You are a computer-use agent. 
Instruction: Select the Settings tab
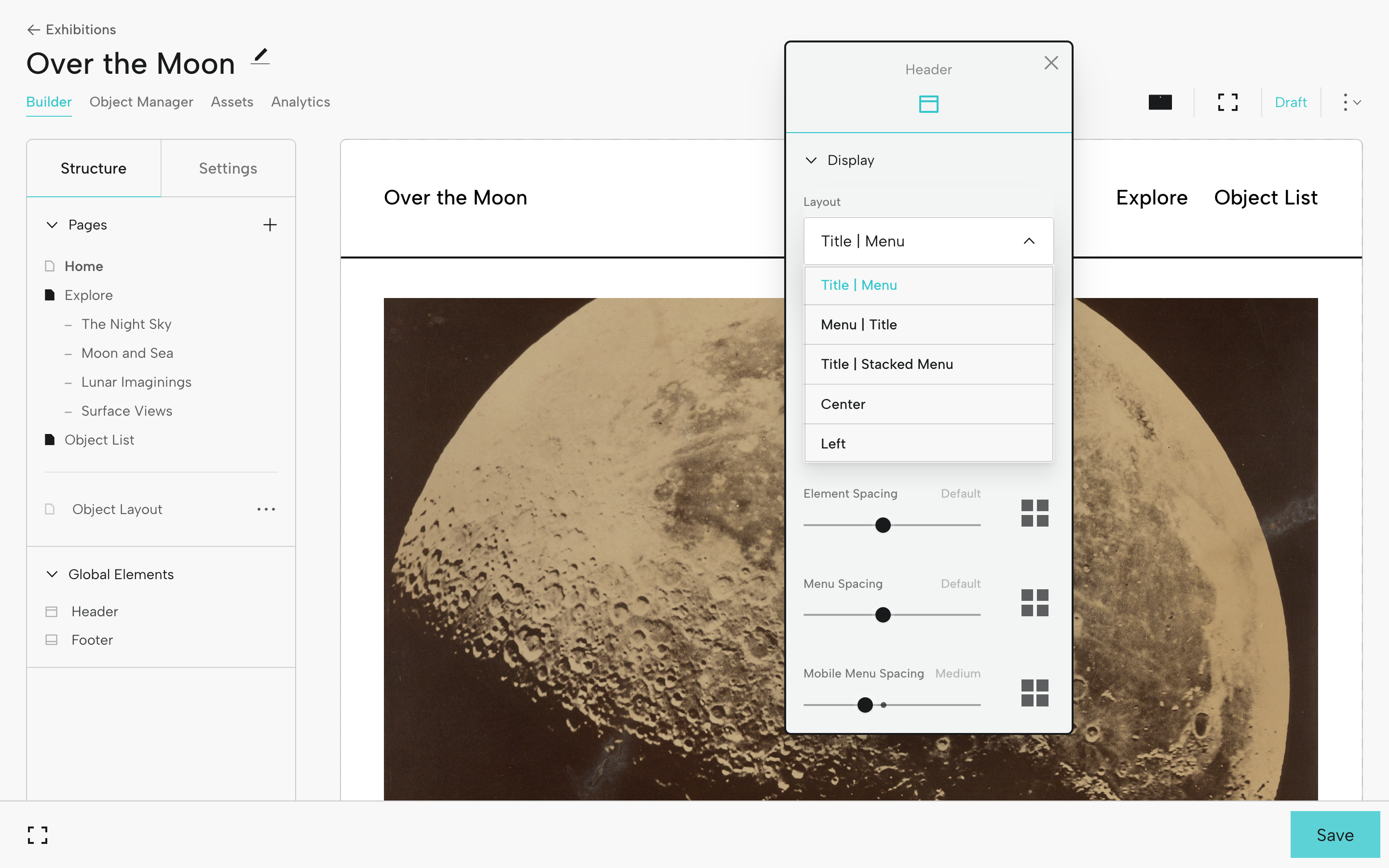(x=228, y=168)
